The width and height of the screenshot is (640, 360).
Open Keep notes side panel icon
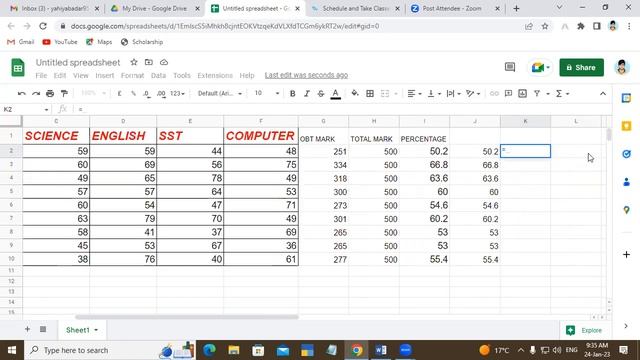[x=626, y=126]
